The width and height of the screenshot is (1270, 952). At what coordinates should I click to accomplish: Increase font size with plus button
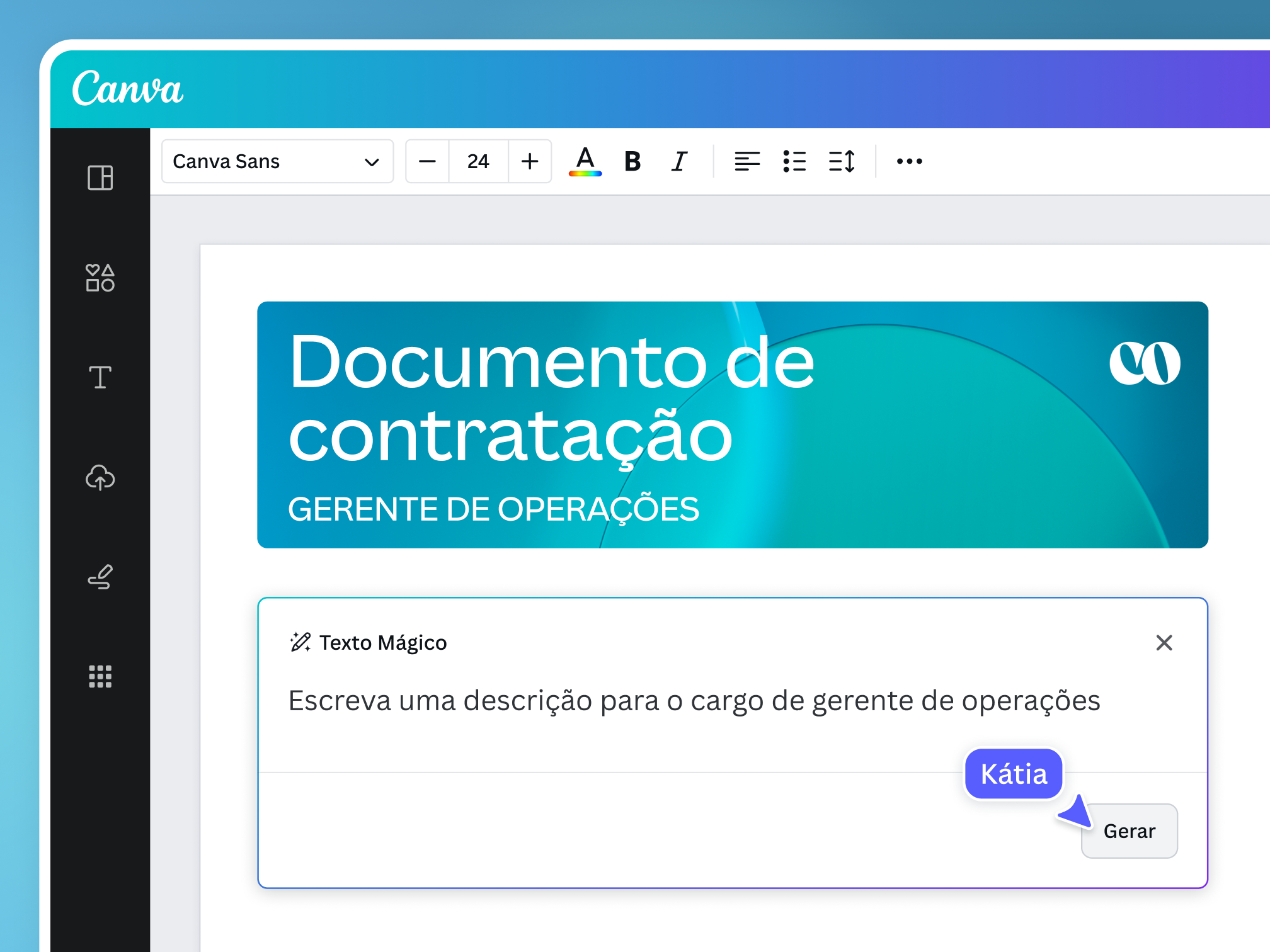pyautogui.click(x=530, y=161)
